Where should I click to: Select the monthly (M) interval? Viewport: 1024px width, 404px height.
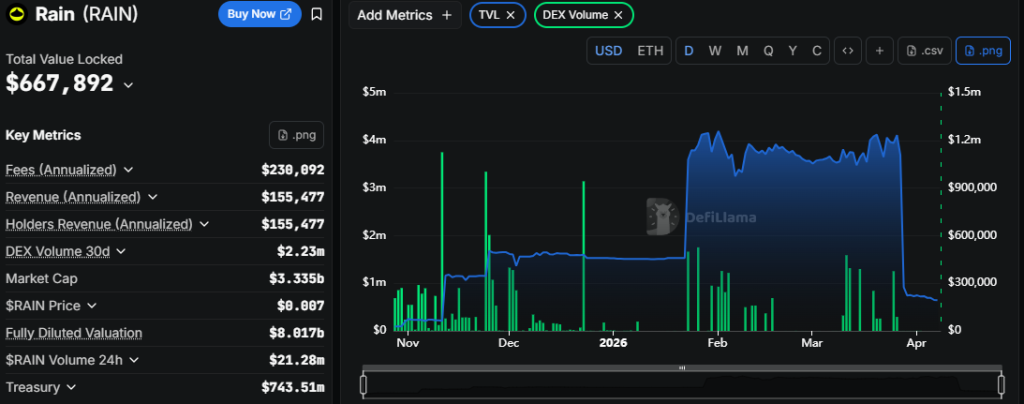pyautogui.click(x=743, y=51)
